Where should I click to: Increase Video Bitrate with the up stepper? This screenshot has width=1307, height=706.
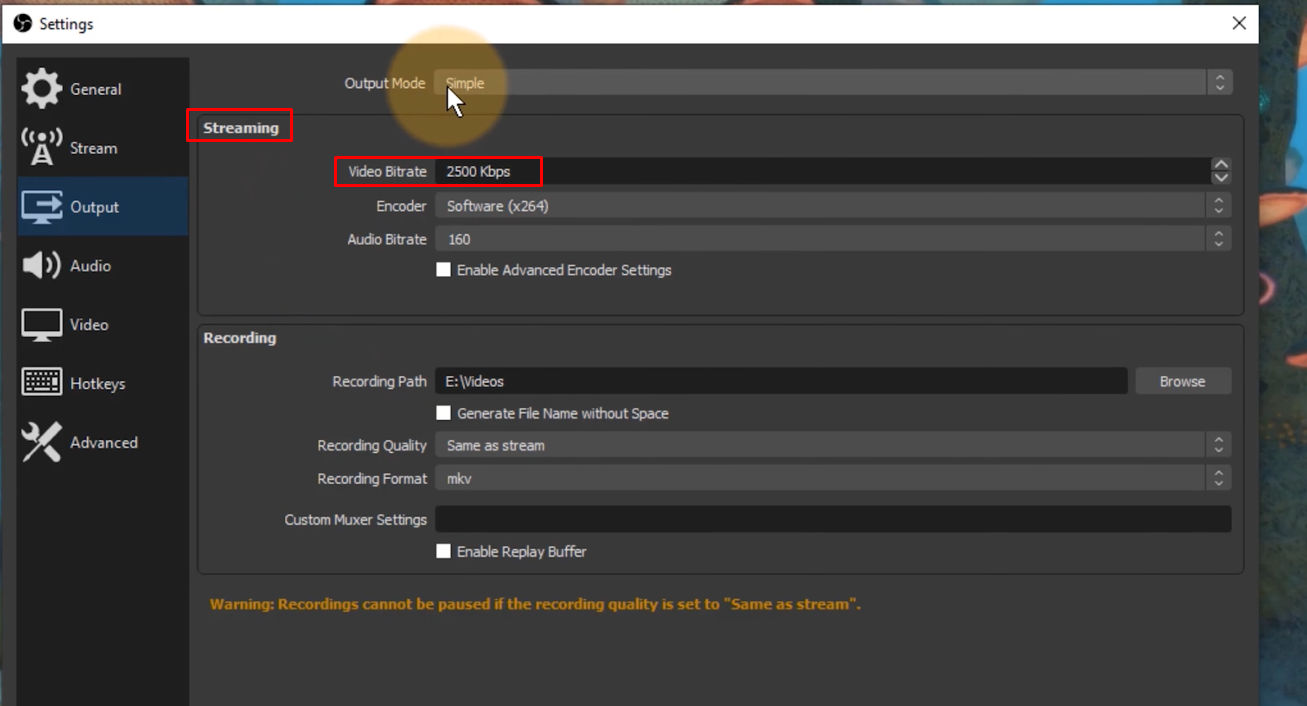(x=1222, y=165)
